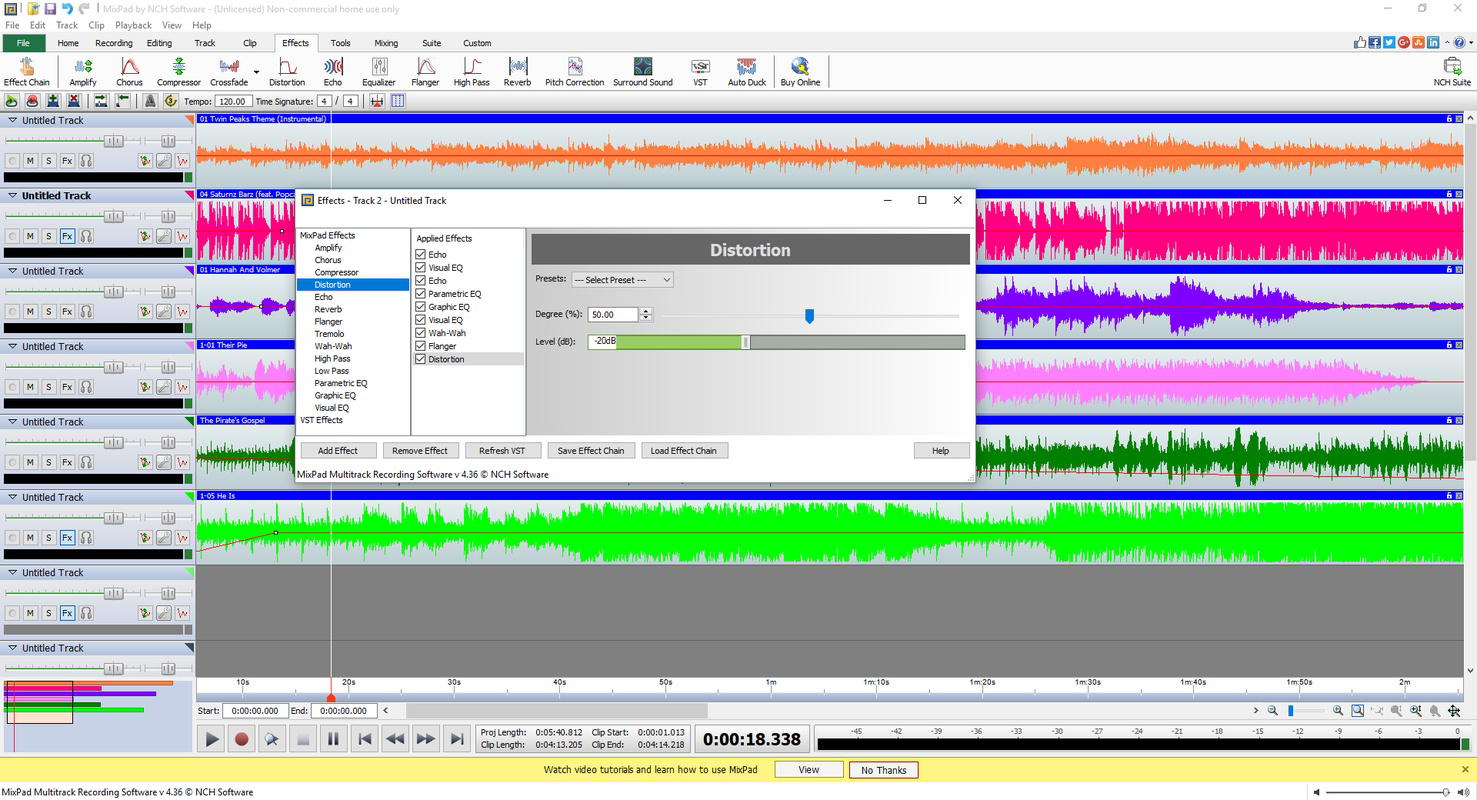
Task: Uncheck the first Echo applied effect
Action: click(x=421, y=255)
